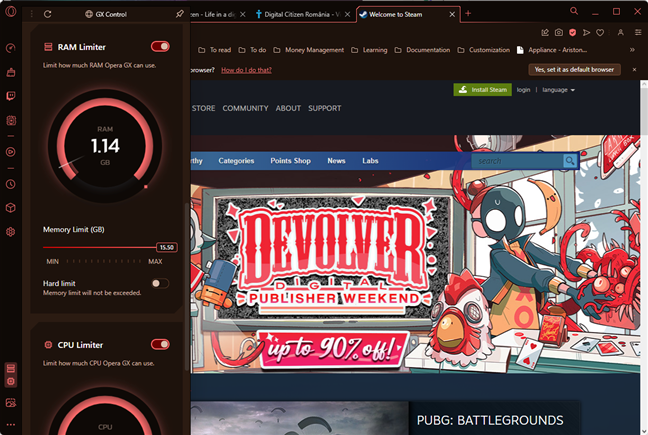
Task: Click into the Steam search field
Action: [x=517, y=161]
